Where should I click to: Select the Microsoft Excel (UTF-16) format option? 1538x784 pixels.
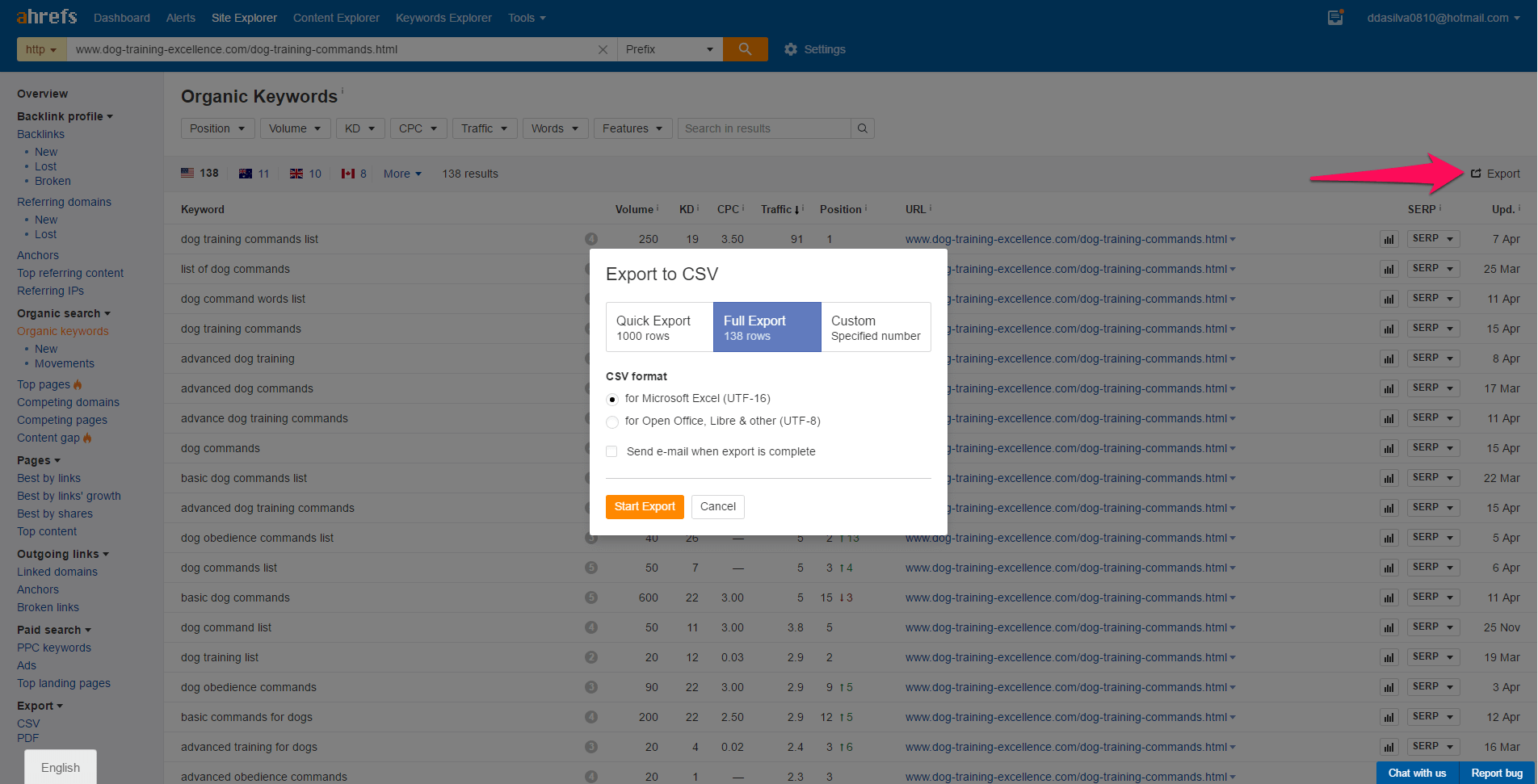coord(612,399)
